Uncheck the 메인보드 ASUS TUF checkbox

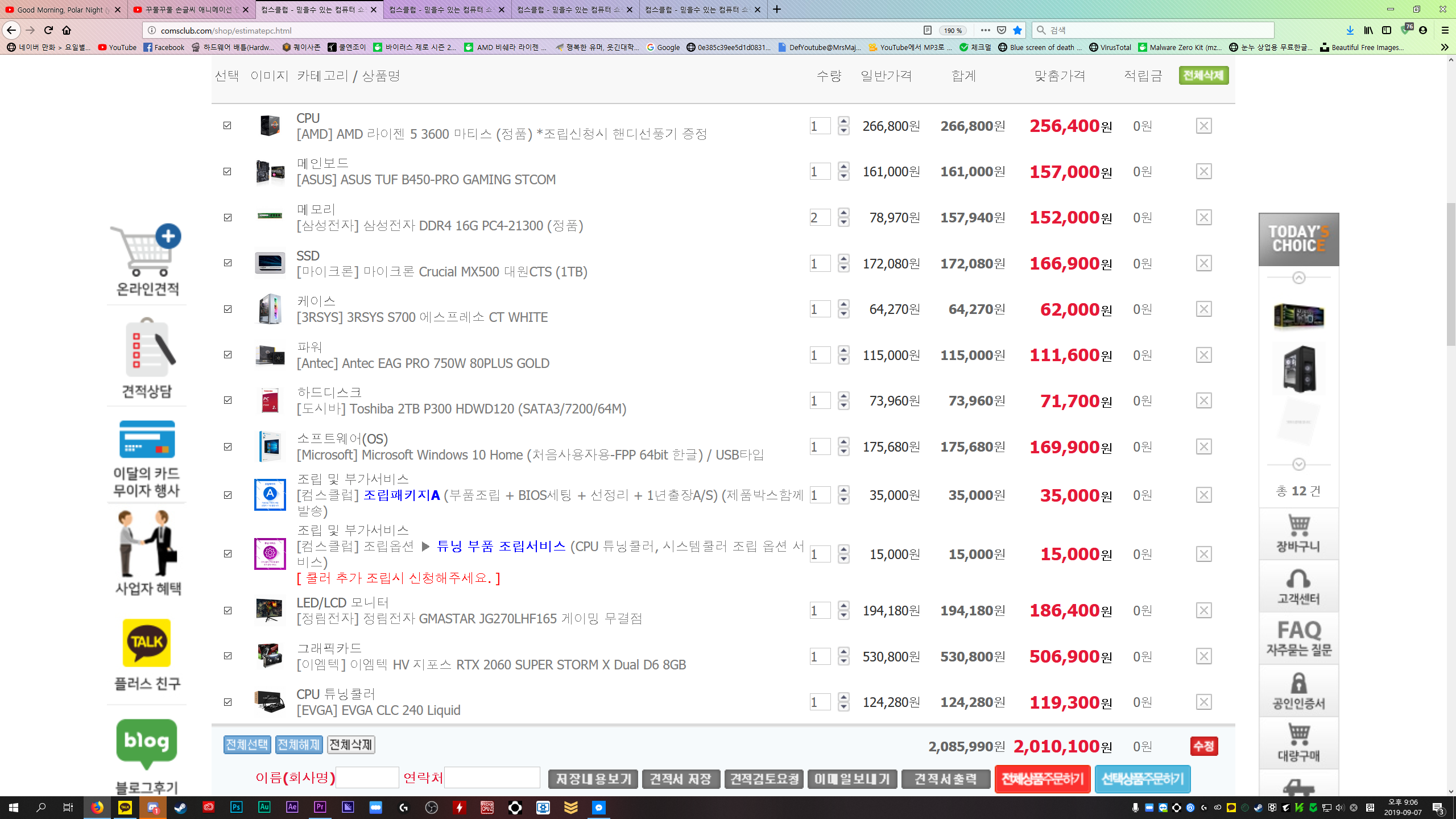tap(227, 171)
